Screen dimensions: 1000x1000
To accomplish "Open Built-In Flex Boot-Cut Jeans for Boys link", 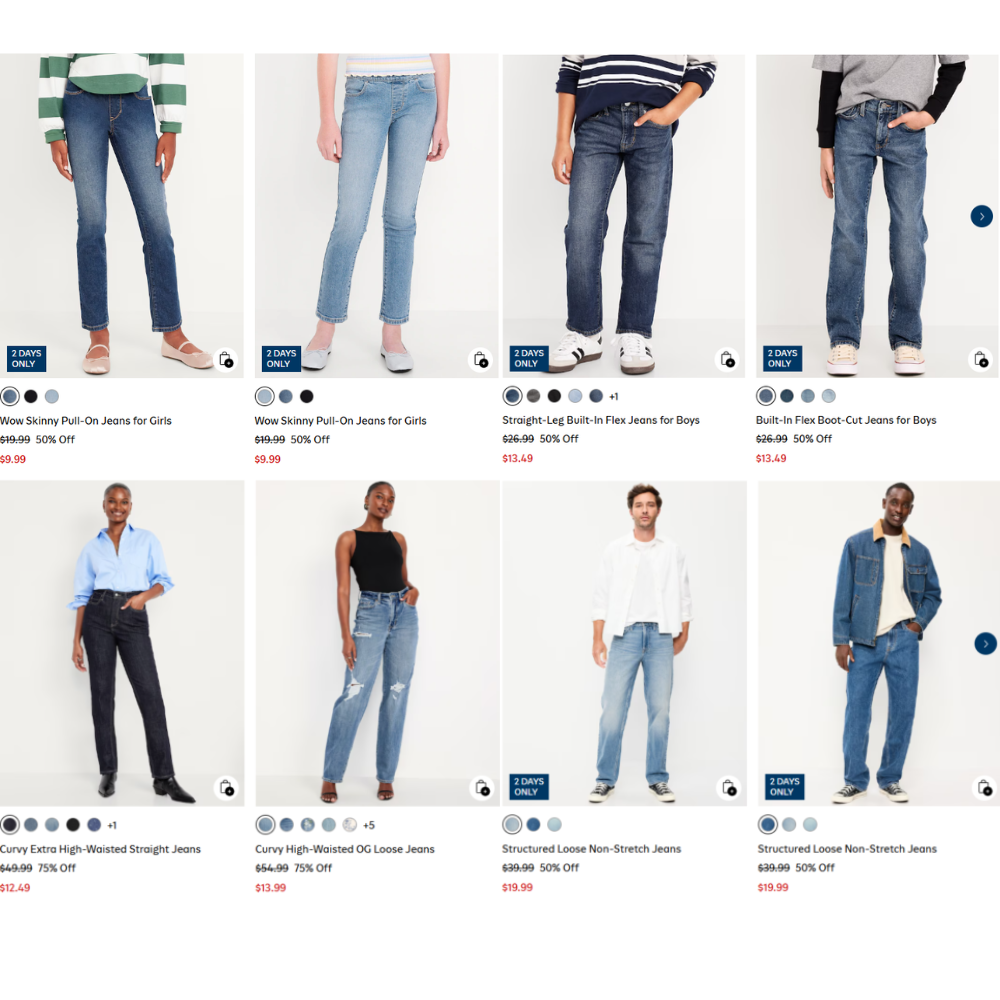I will point(846,420).
